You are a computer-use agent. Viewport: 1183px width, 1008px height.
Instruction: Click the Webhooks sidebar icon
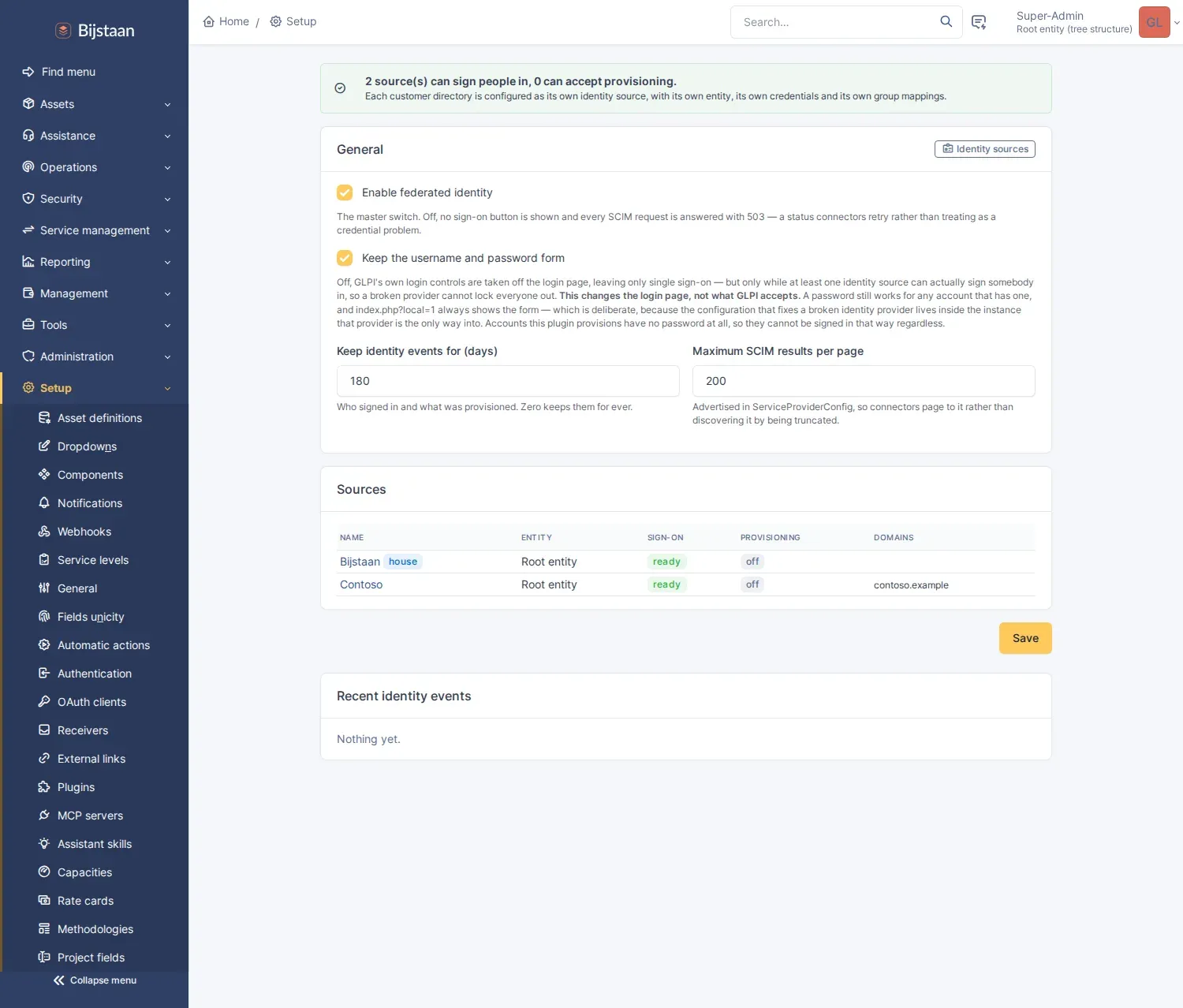tap(44, 532)
